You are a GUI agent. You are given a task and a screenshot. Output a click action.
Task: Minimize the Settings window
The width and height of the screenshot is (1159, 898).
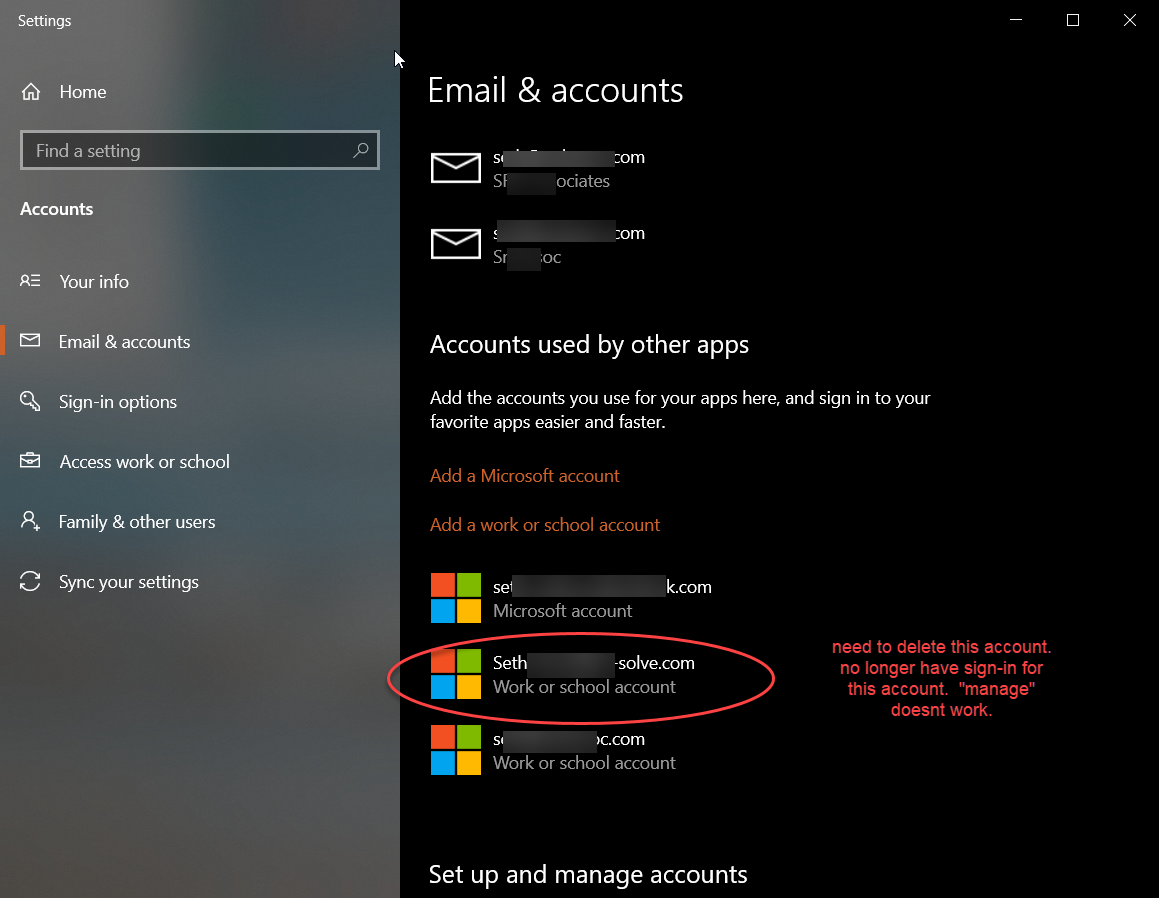(x=1016, y=20)
